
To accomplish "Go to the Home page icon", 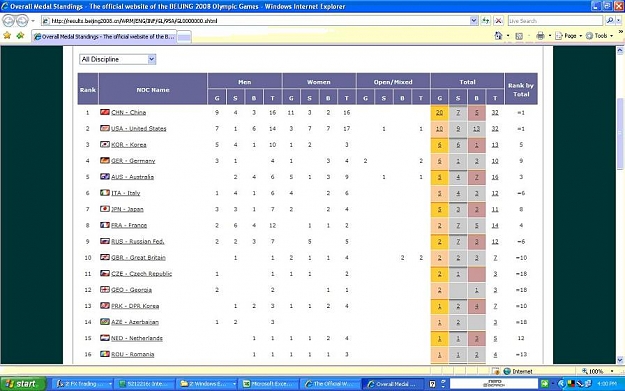I will [498, 36].
